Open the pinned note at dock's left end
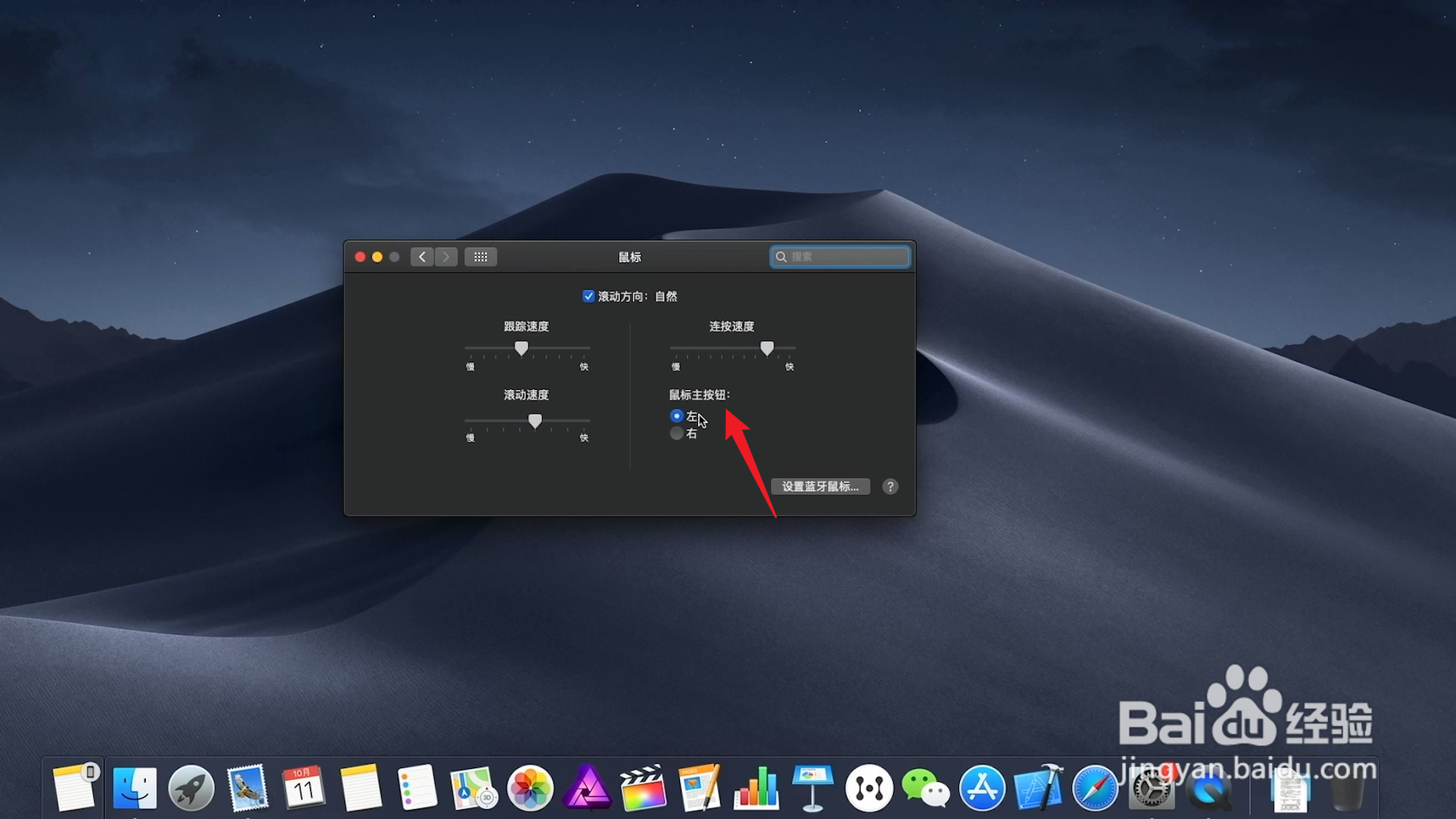1456x819 pixels. click(75, 788)
